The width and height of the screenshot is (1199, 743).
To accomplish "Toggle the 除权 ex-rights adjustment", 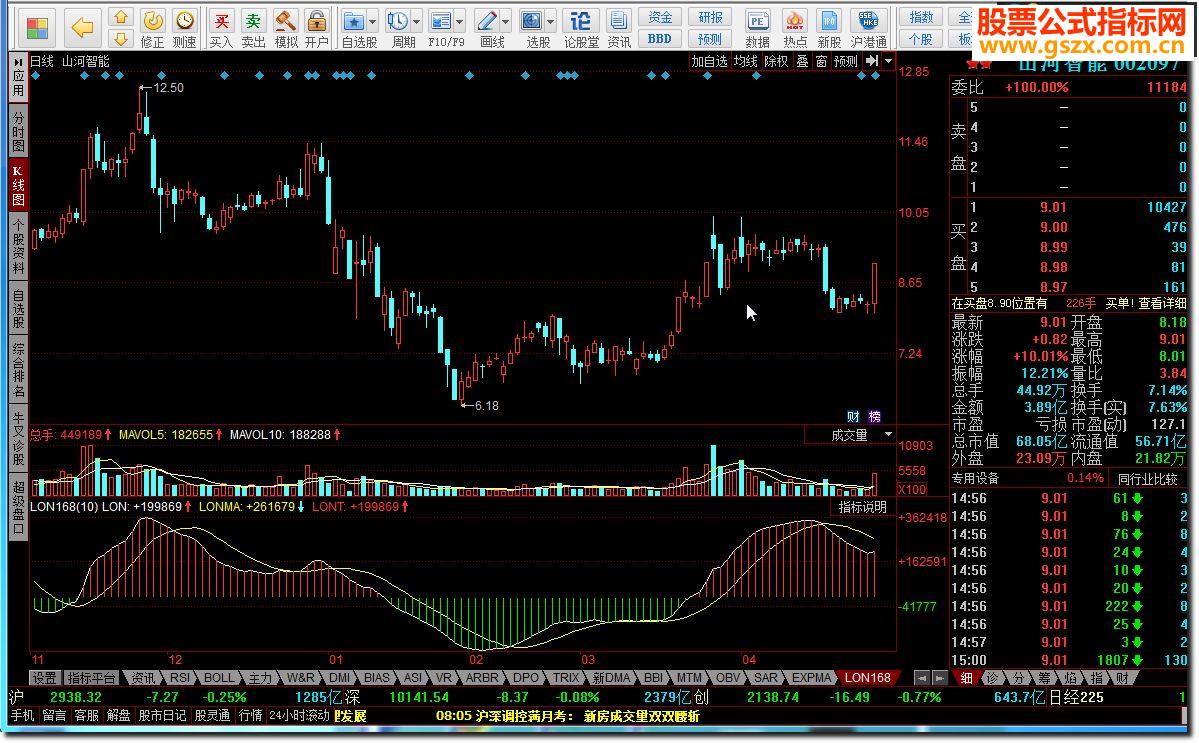I will [776, 61].
